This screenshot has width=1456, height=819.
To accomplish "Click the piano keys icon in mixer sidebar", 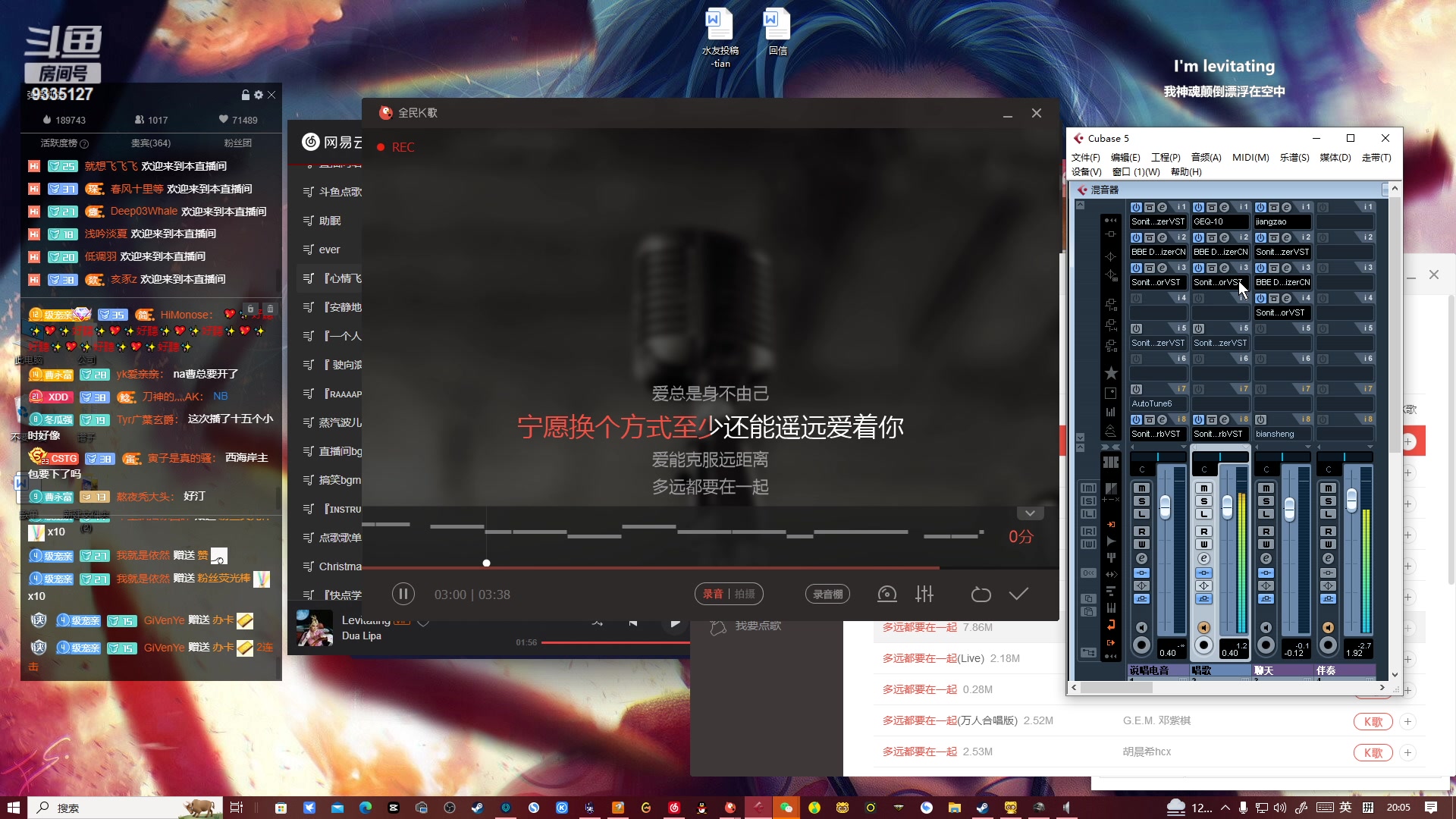I will pyautogui.click(x=1111, y=607).
